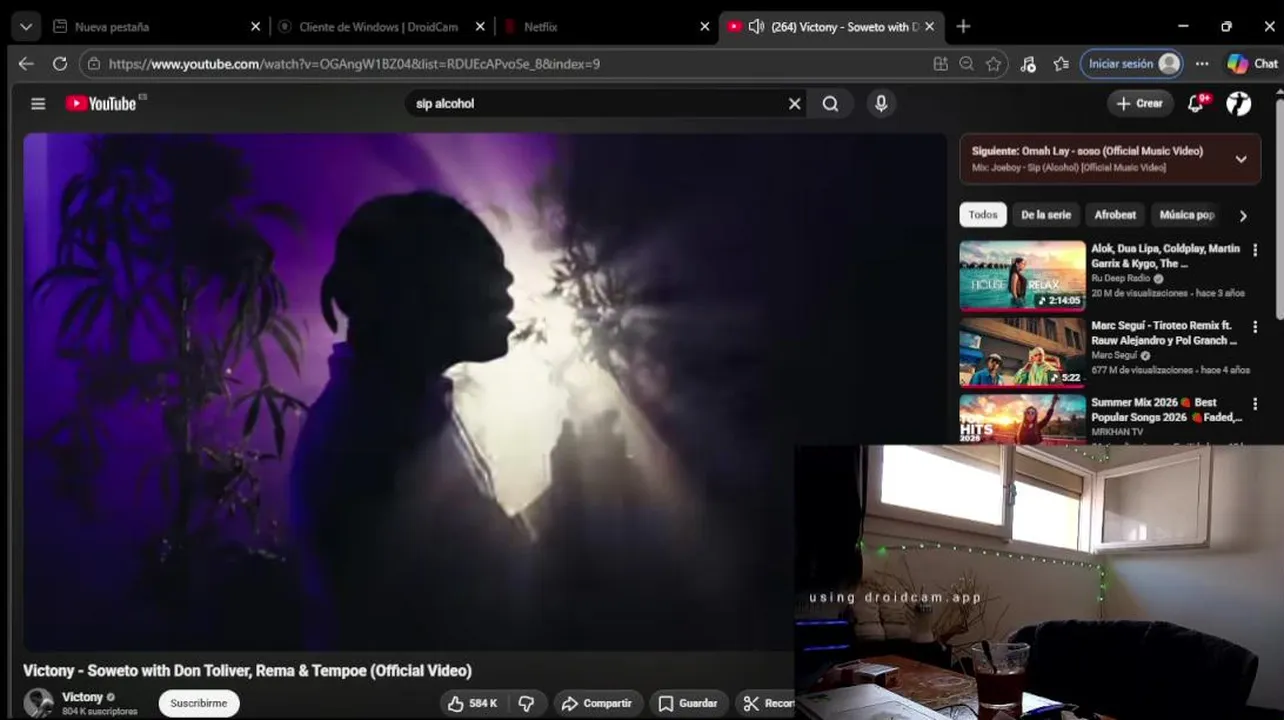This screenshot has width=1284, height=720.
Task: Select the Todos filter chip
Action: 983,215
